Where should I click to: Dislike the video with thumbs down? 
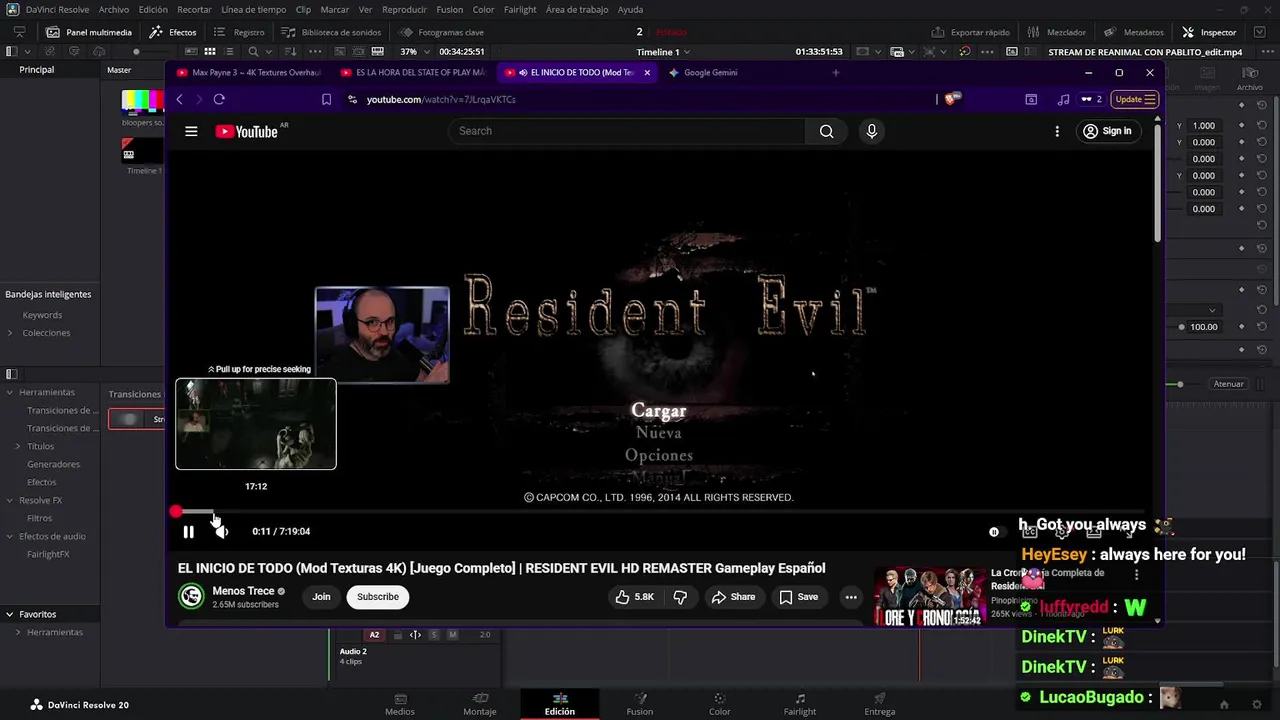click(x=680, y=597)
